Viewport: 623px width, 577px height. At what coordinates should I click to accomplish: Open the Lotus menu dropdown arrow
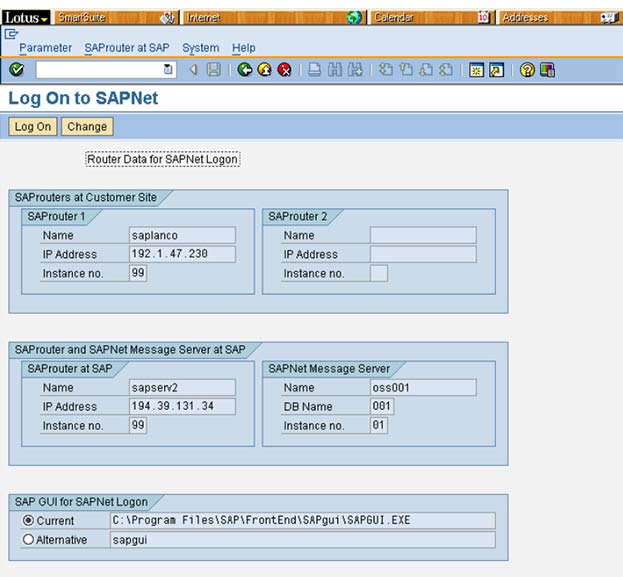click(x=45, y=18)
